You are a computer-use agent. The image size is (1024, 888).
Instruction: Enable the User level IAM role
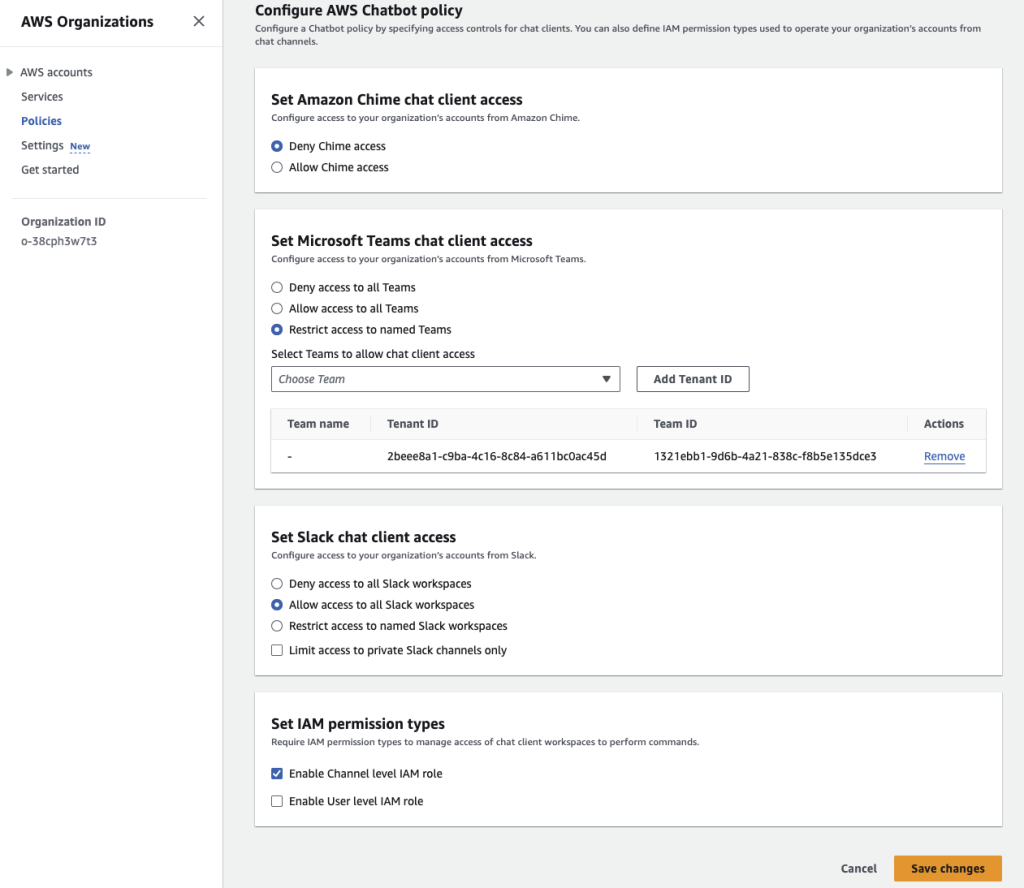277,800
